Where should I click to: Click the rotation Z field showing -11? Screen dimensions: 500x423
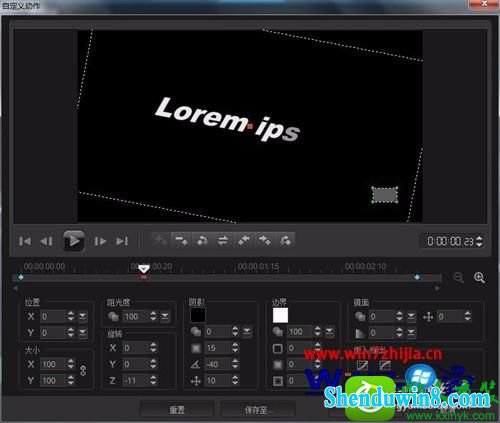point(136,380)
